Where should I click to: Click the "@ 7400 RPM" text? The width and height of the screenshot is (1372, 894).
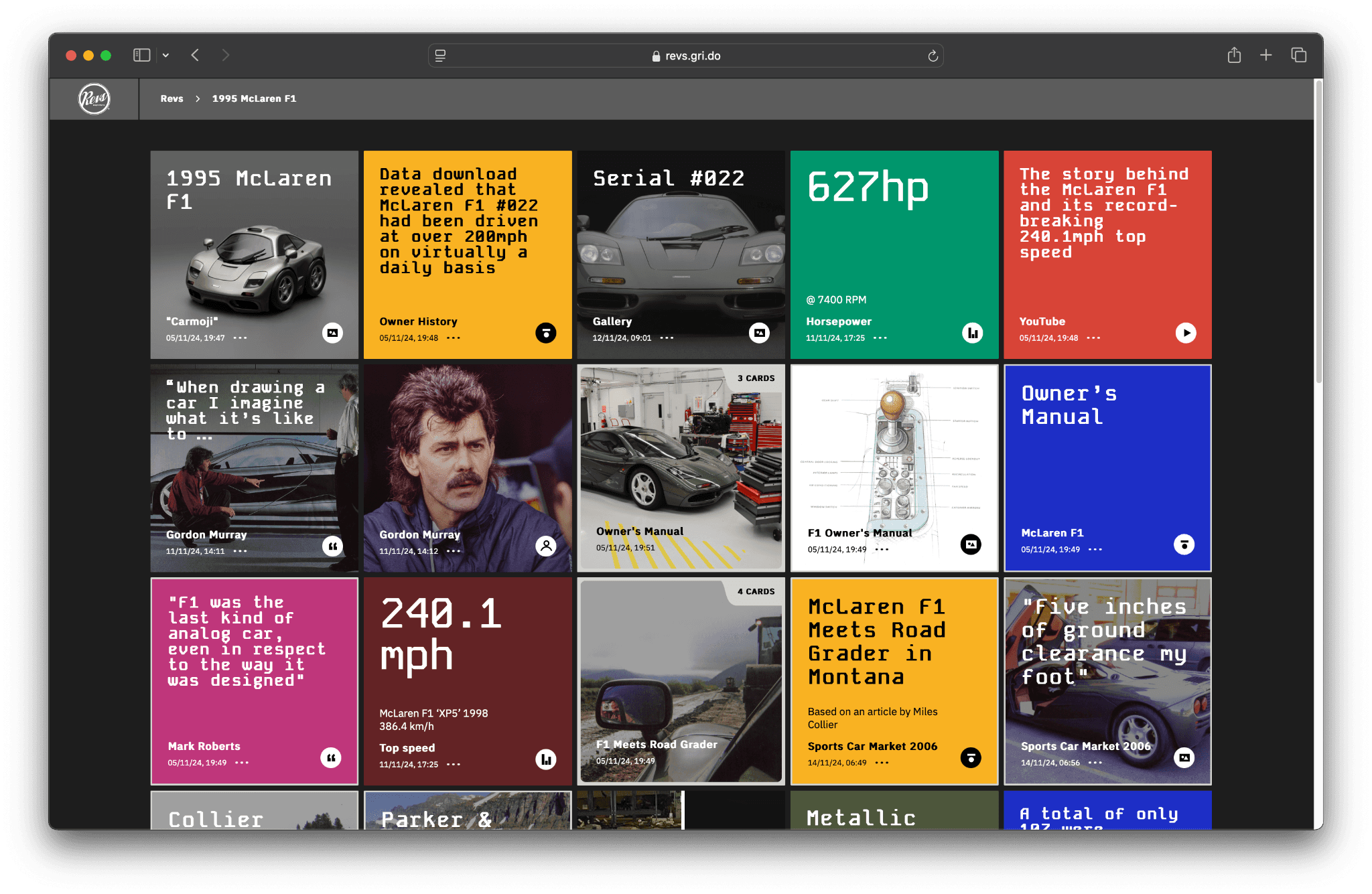(x=836, y=300)
